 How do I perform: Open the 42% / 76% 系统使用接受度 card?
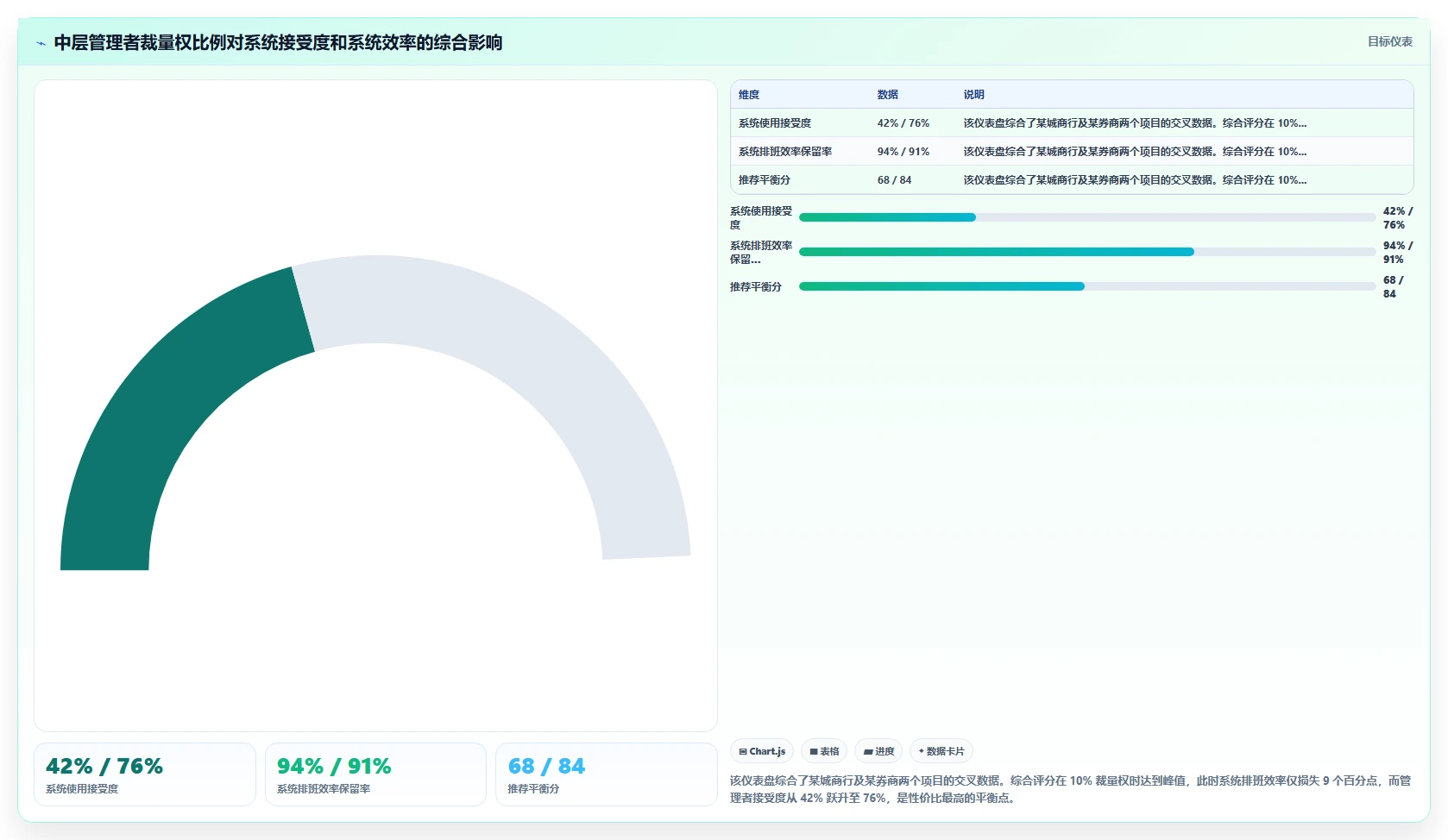(145, 774)
